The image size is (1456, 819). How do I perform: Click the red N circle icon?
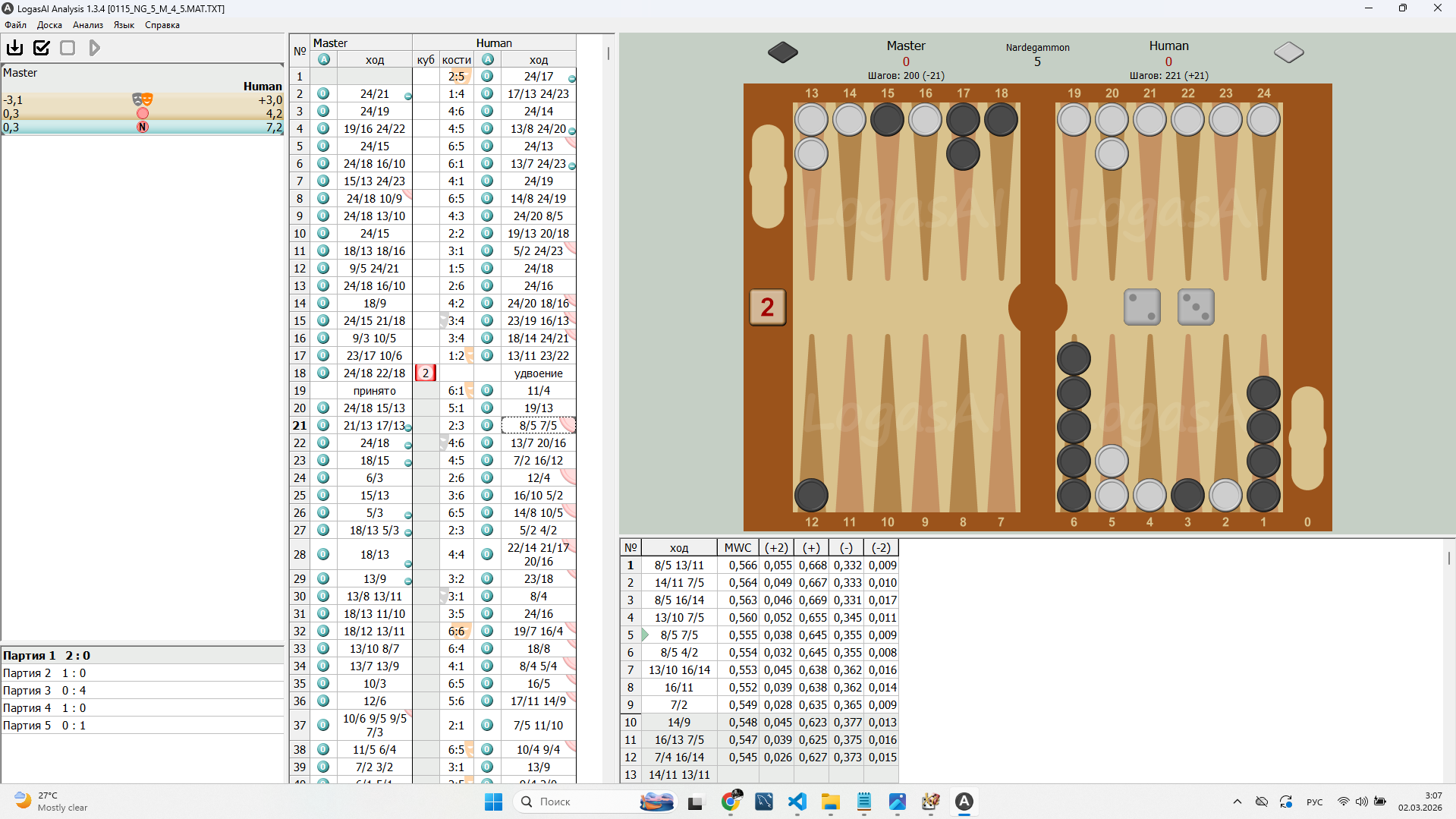[x=142, y=127]
